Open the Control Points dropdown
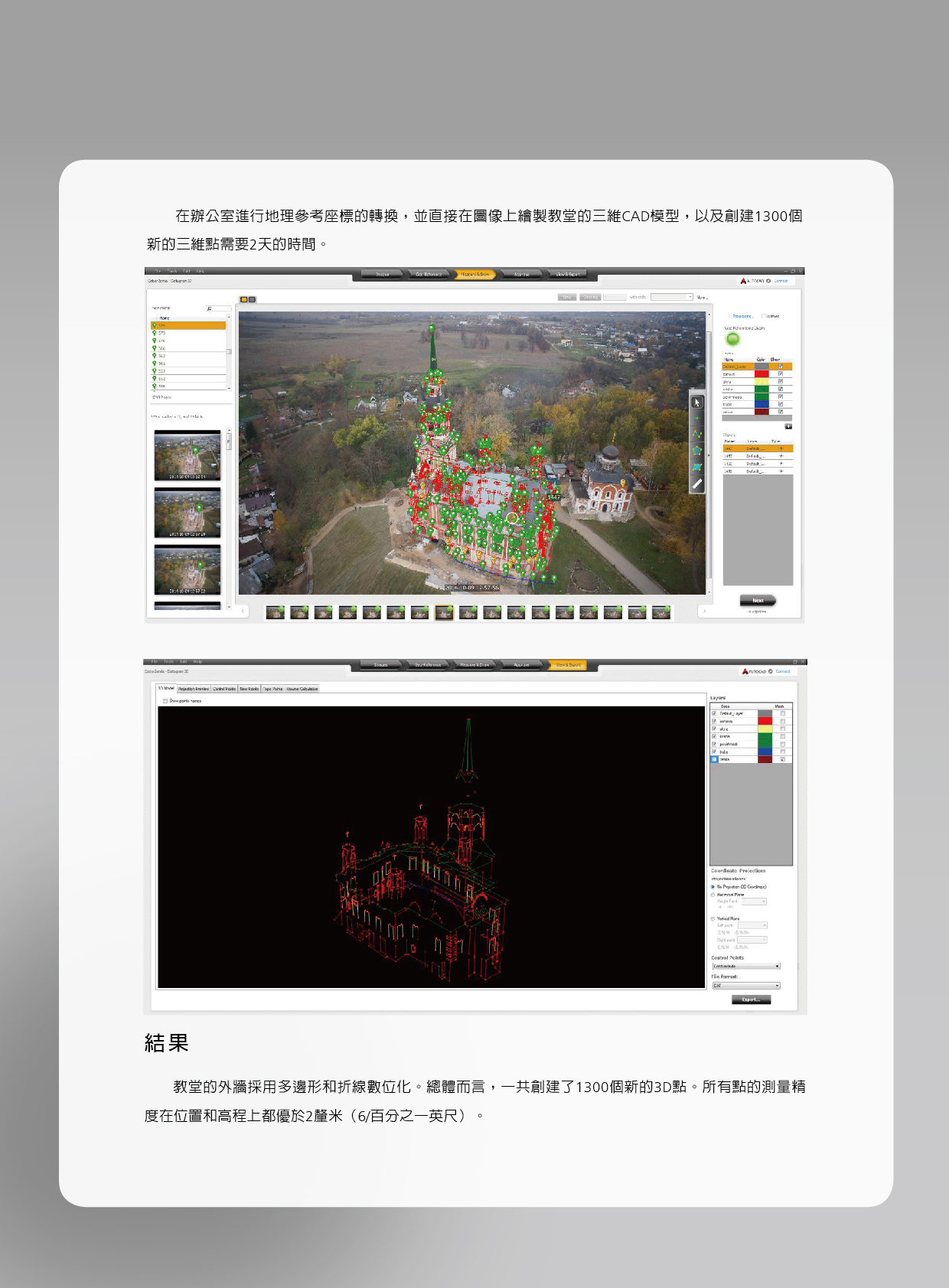 click(746, 966)
